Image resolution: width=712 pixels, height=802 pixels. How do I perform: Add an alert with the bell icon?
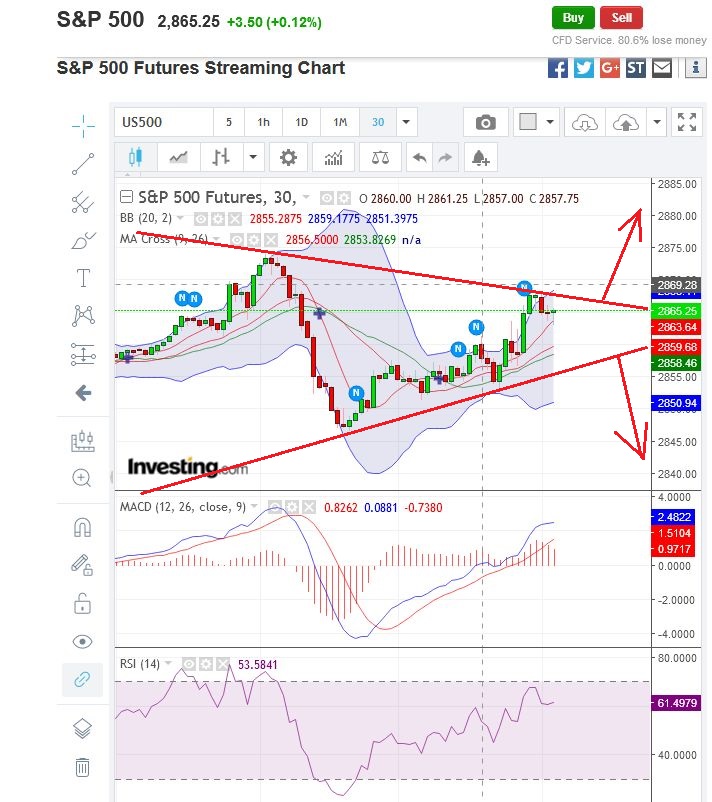[x=480, y=157]
